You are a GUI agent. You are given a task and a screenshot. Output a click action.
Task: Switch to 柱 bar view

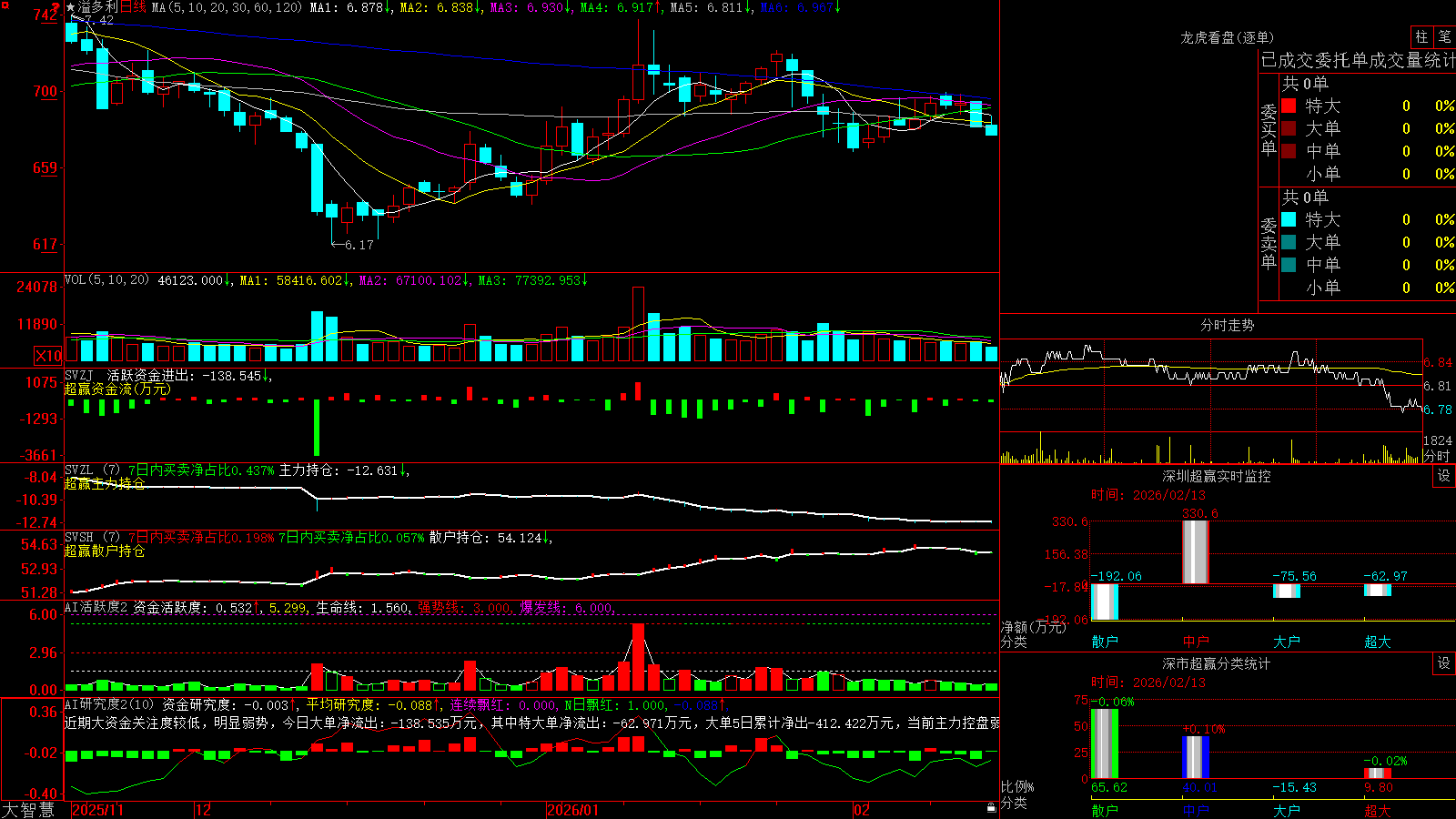(x=1421, y=36)
